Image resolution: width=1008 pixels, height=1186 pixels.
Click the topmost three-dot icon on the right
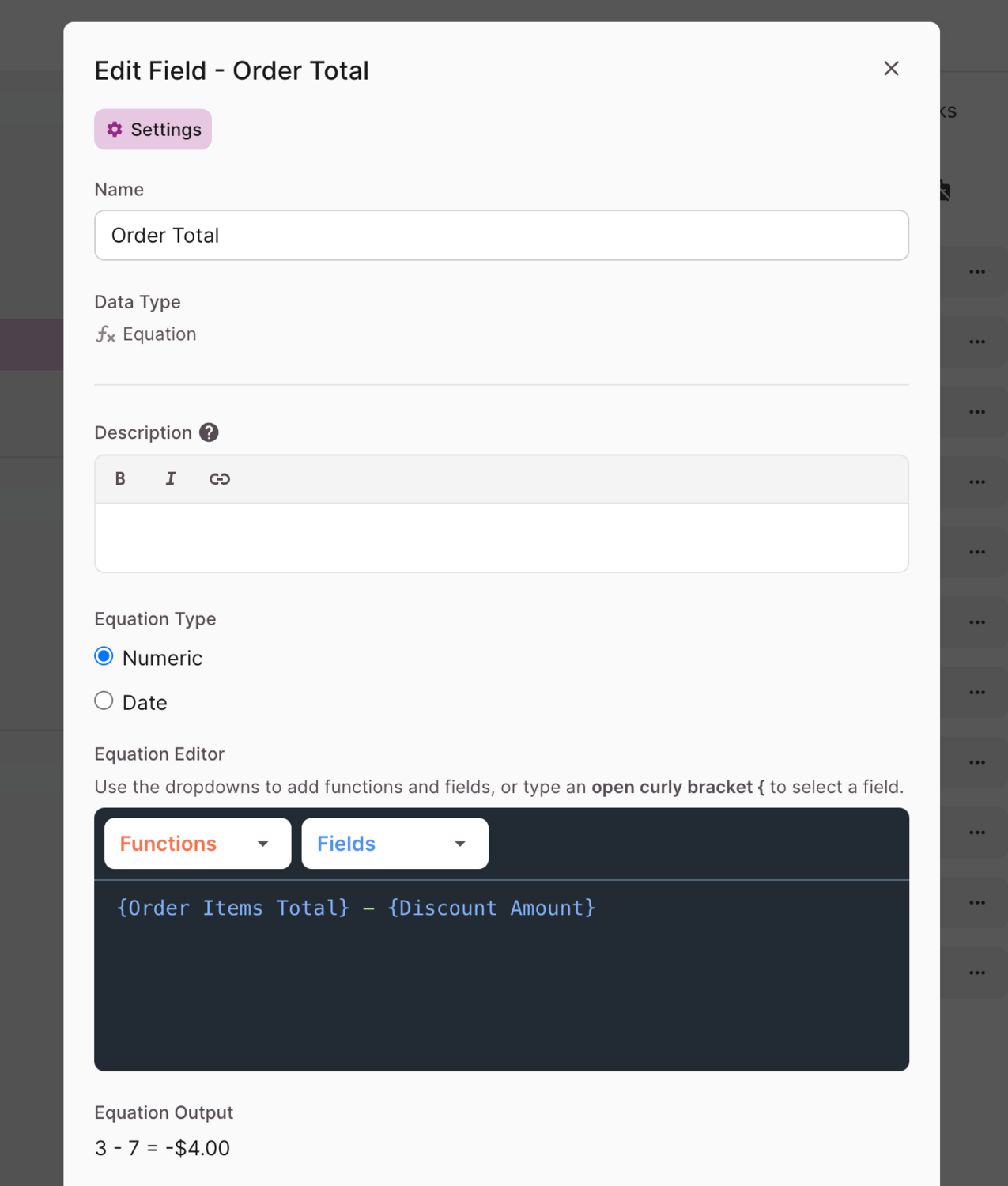977,270
